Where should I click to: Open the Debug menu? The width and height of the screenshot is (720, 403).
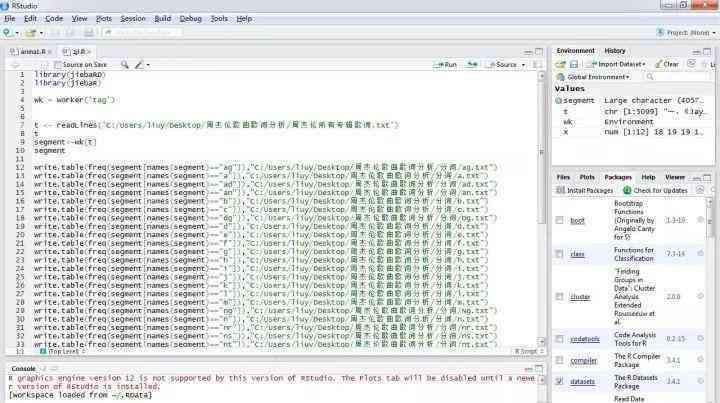click(191, 18)
